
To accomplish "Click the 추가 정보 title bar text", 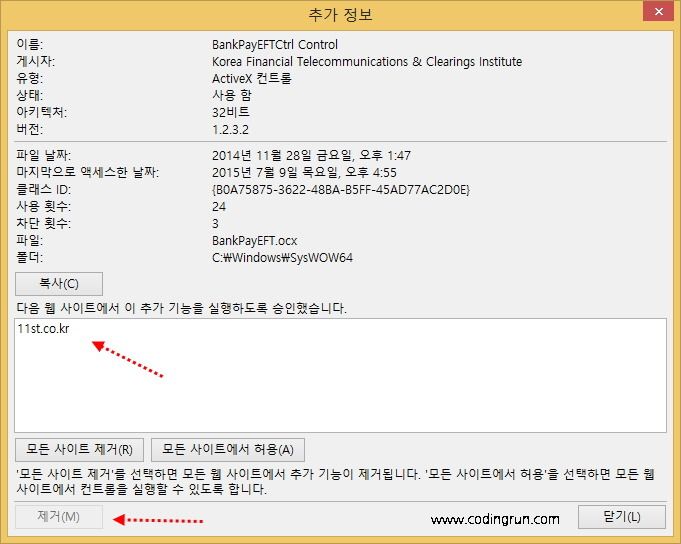I will [340, 15].
